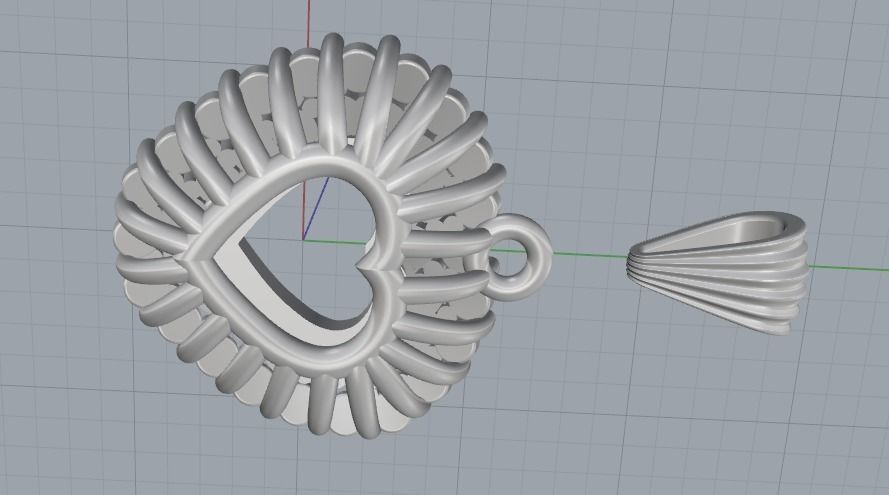Click the jump ring loop on pendant

(515, 256)
